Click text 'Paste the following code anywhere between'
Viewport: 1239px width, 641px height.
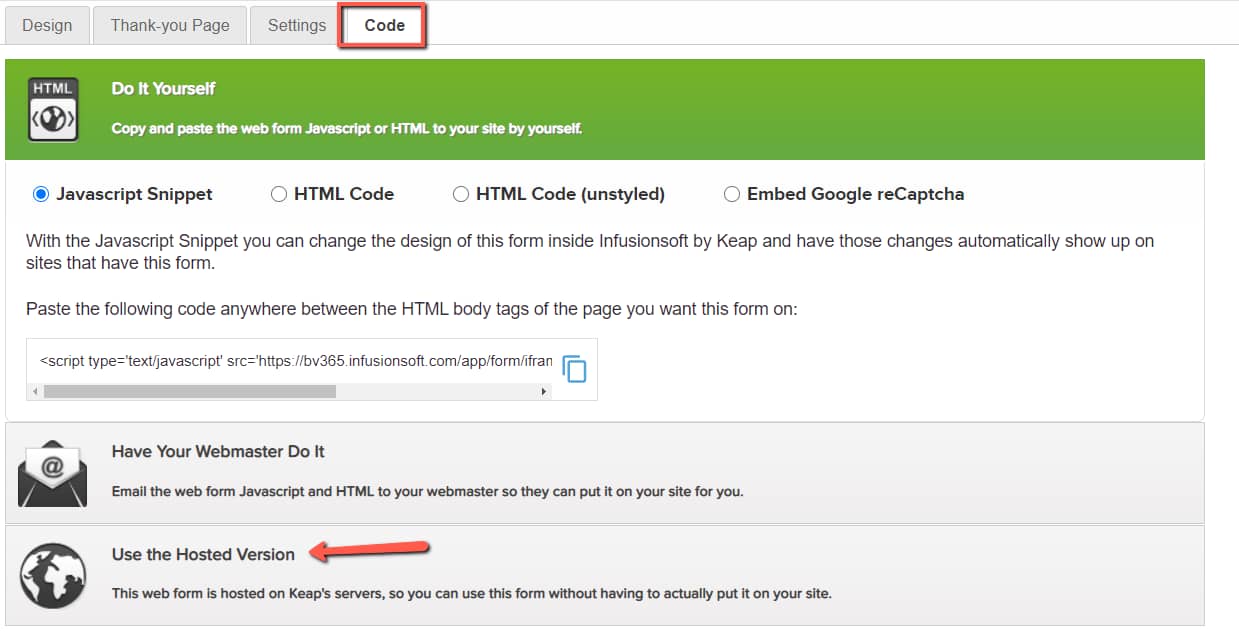pos(412,309)
